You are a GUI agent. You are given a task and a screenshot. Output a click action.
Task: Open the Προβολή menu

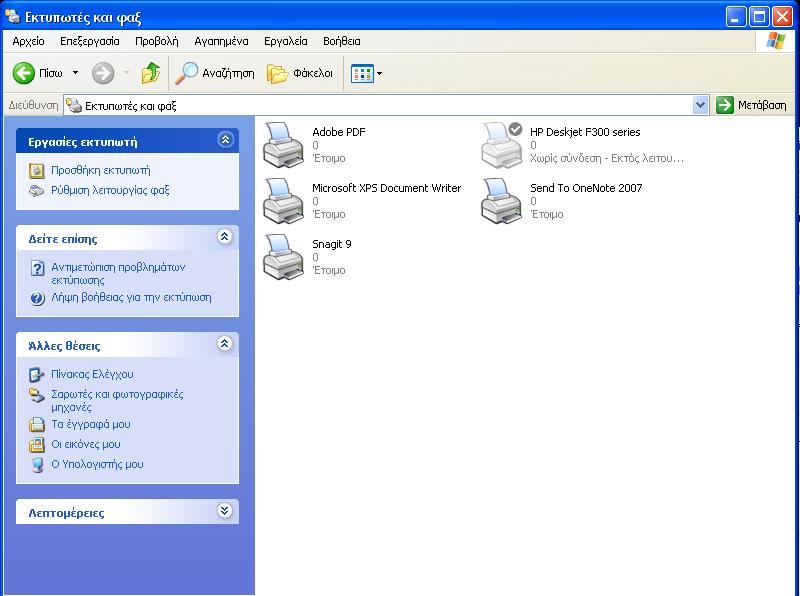point(157,41)
